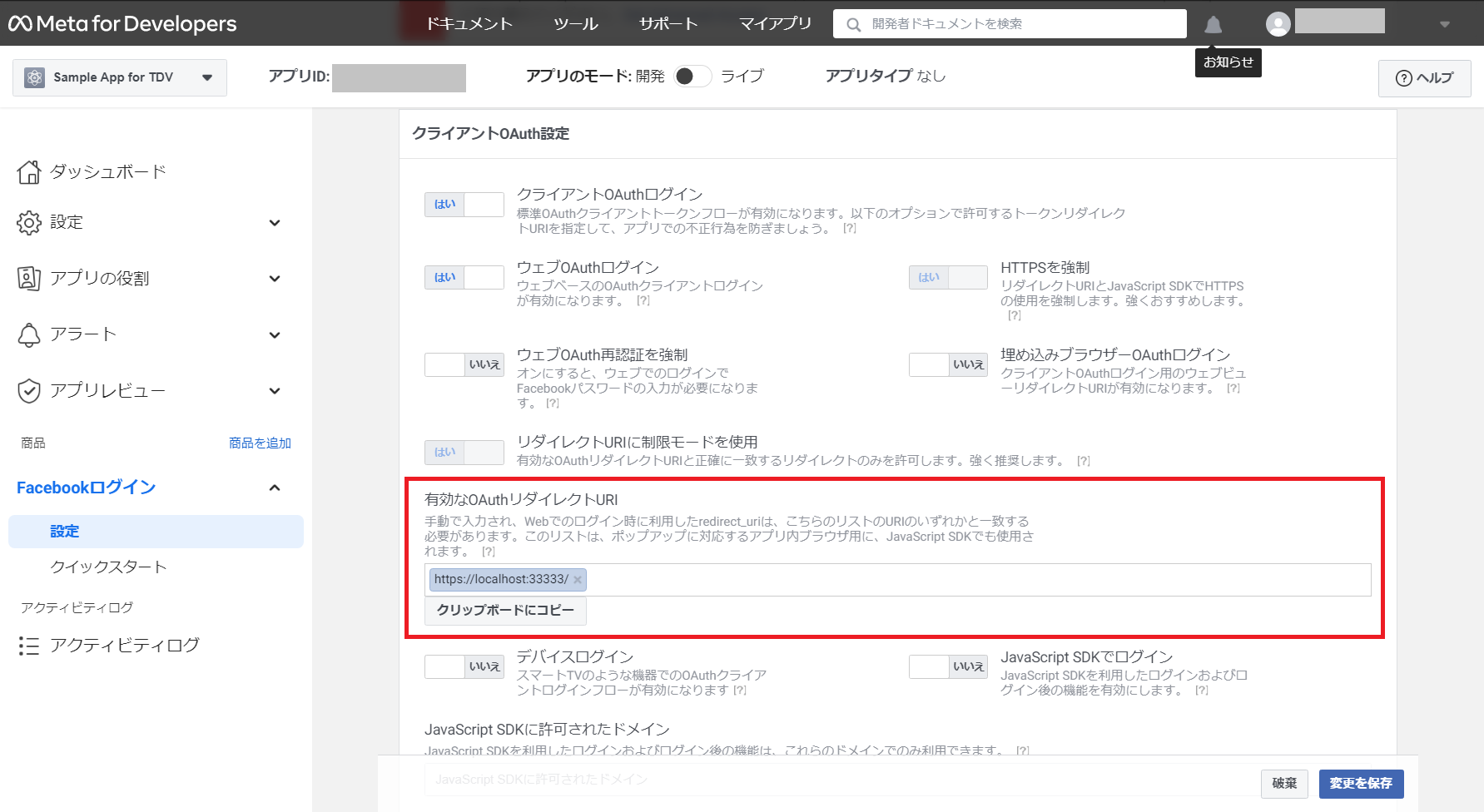Click the Activity Log list icon
The image size is (1484, 812).
28,646
